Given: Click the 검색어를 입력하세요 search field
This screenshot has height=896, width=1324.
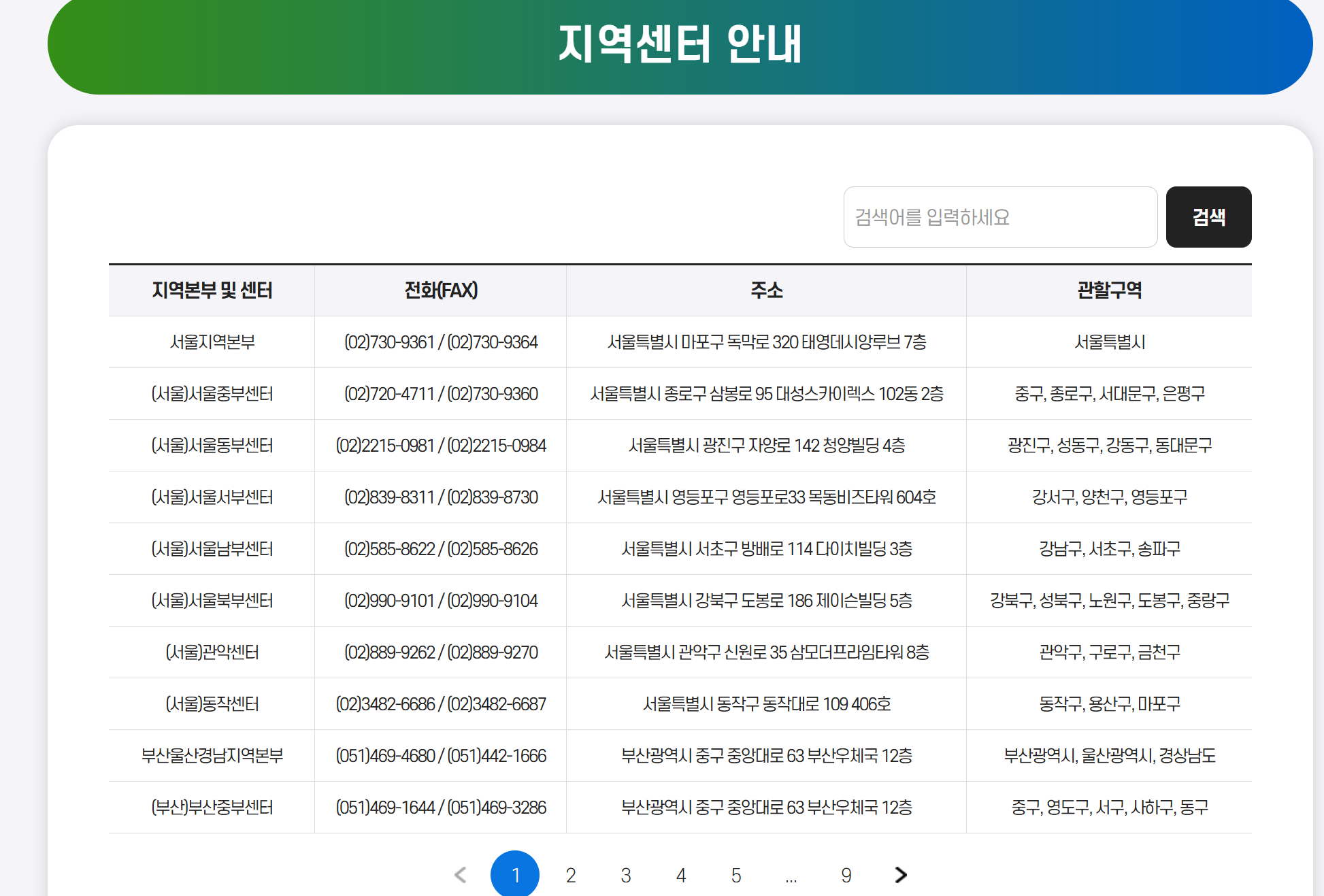Looking at the screenshot, I should tap(1000, 217).
